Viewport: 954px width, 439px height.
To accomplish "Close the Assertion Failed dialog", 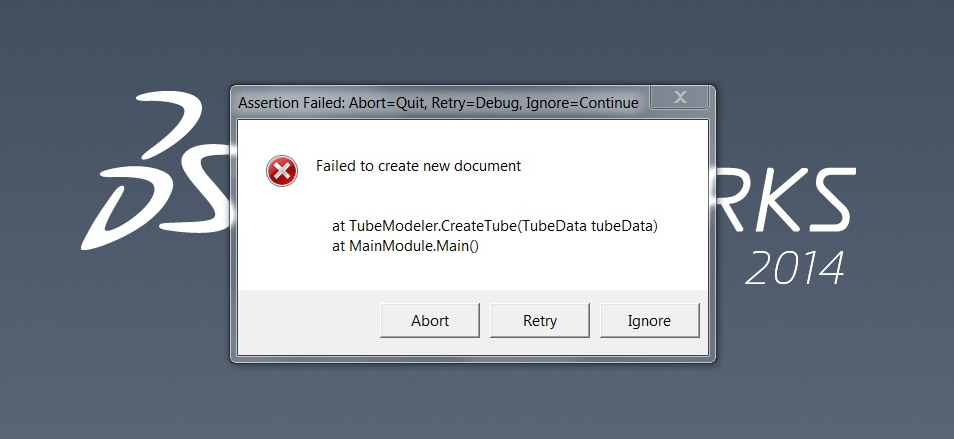I will [x=680, y=98].
